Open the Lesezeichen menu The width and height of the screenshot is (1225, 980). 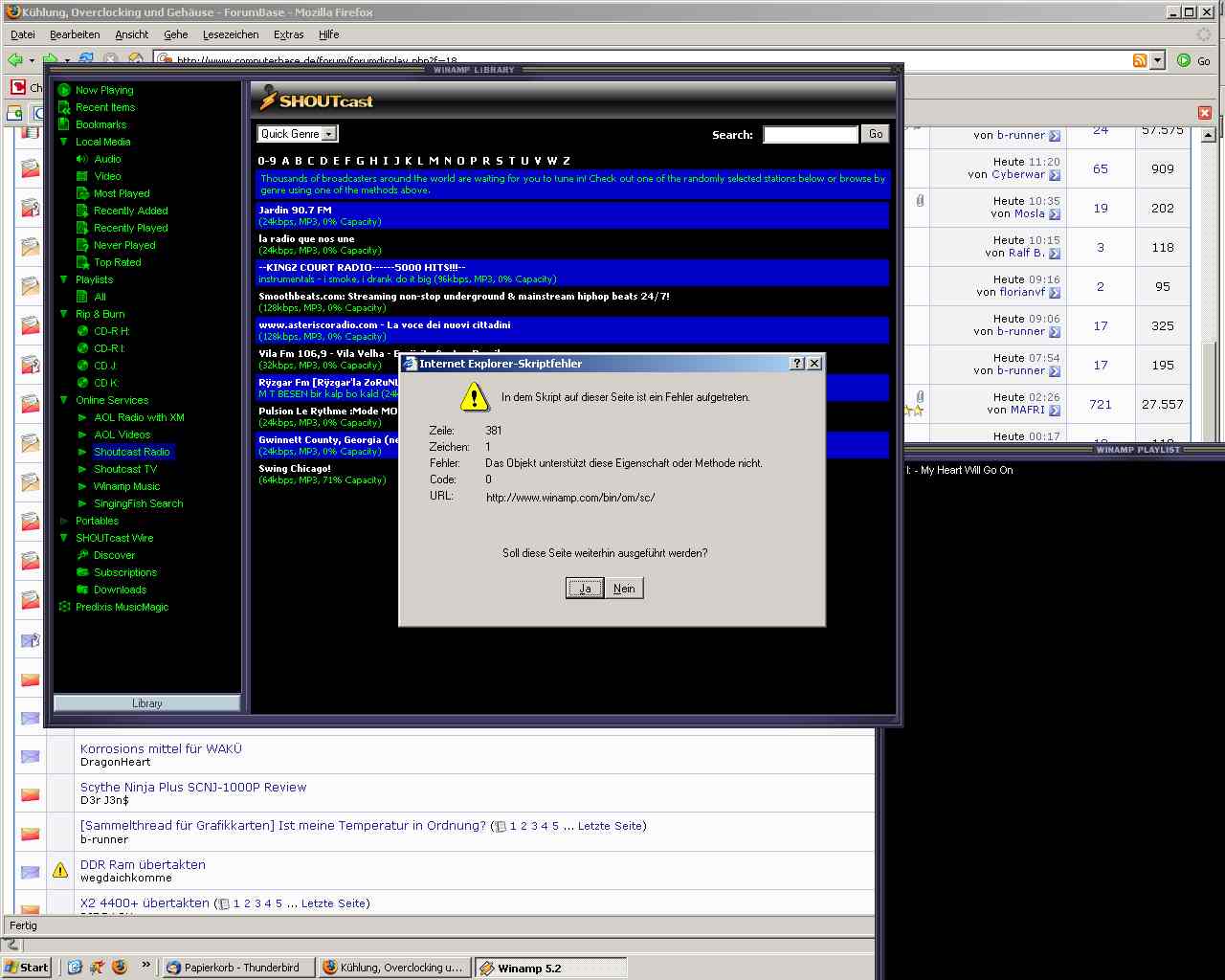tap(231, 34)
